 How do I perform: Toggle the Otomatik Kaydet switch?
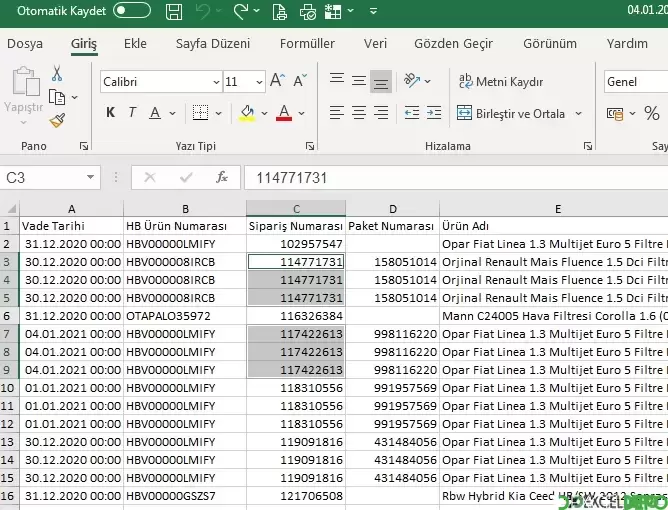click(x=132, y=11)
